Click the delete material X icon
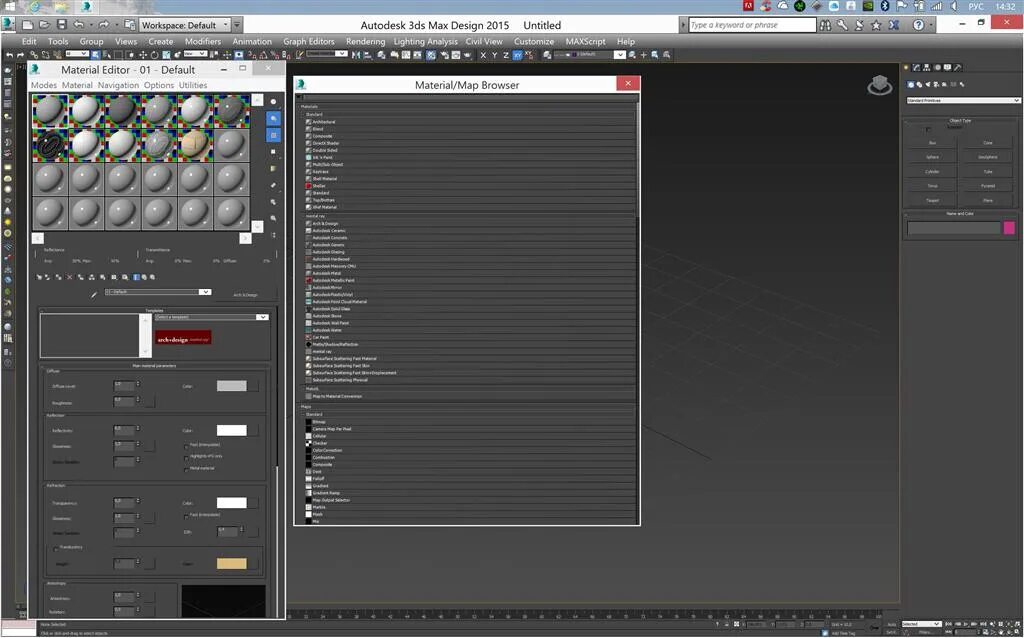Viewport: 1024px width, 638px height. 70,277
